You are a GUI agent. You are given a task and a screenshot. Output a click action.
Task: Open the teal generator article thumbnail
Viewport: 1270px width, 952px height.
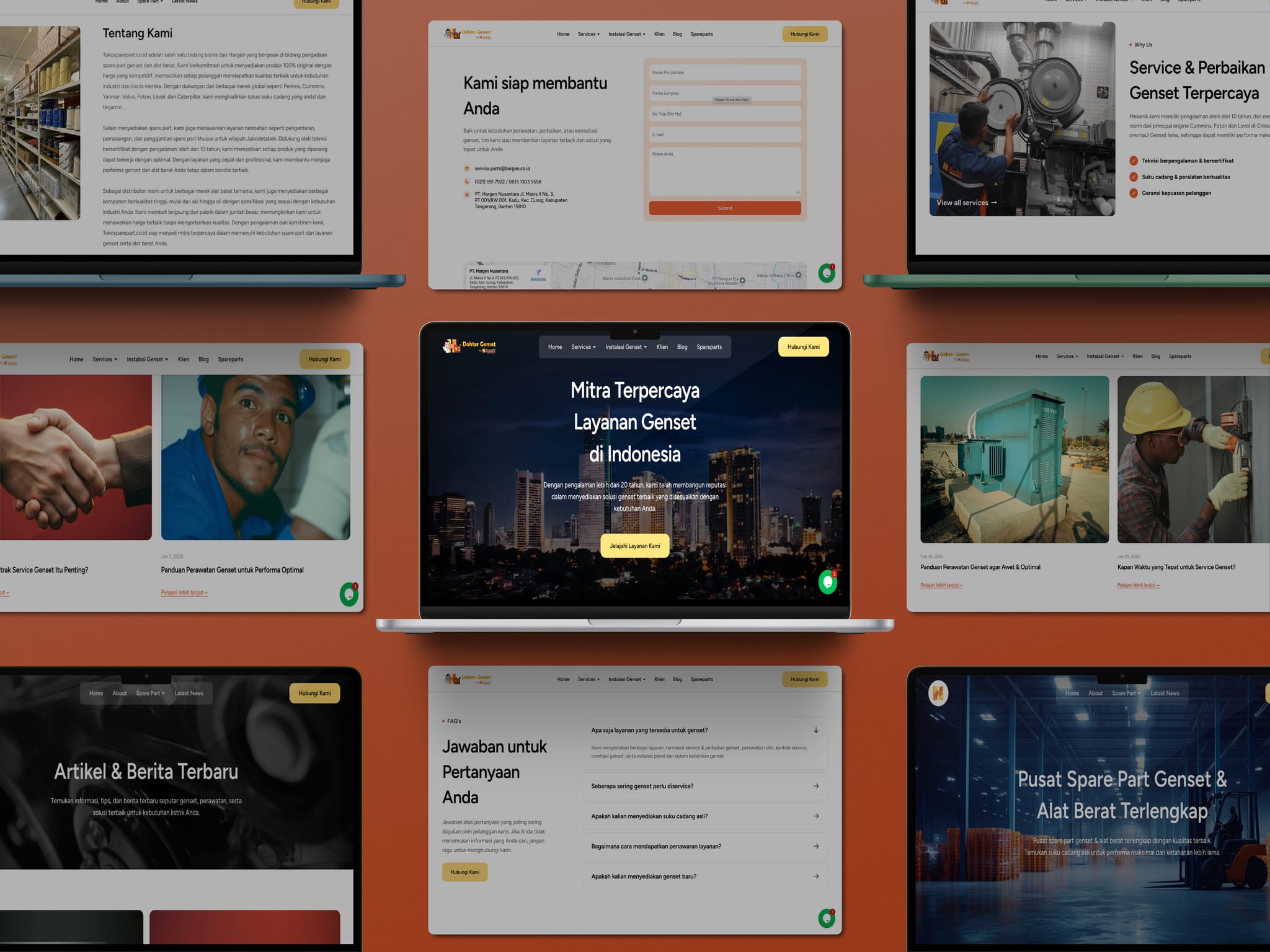tap(1015, 459)
